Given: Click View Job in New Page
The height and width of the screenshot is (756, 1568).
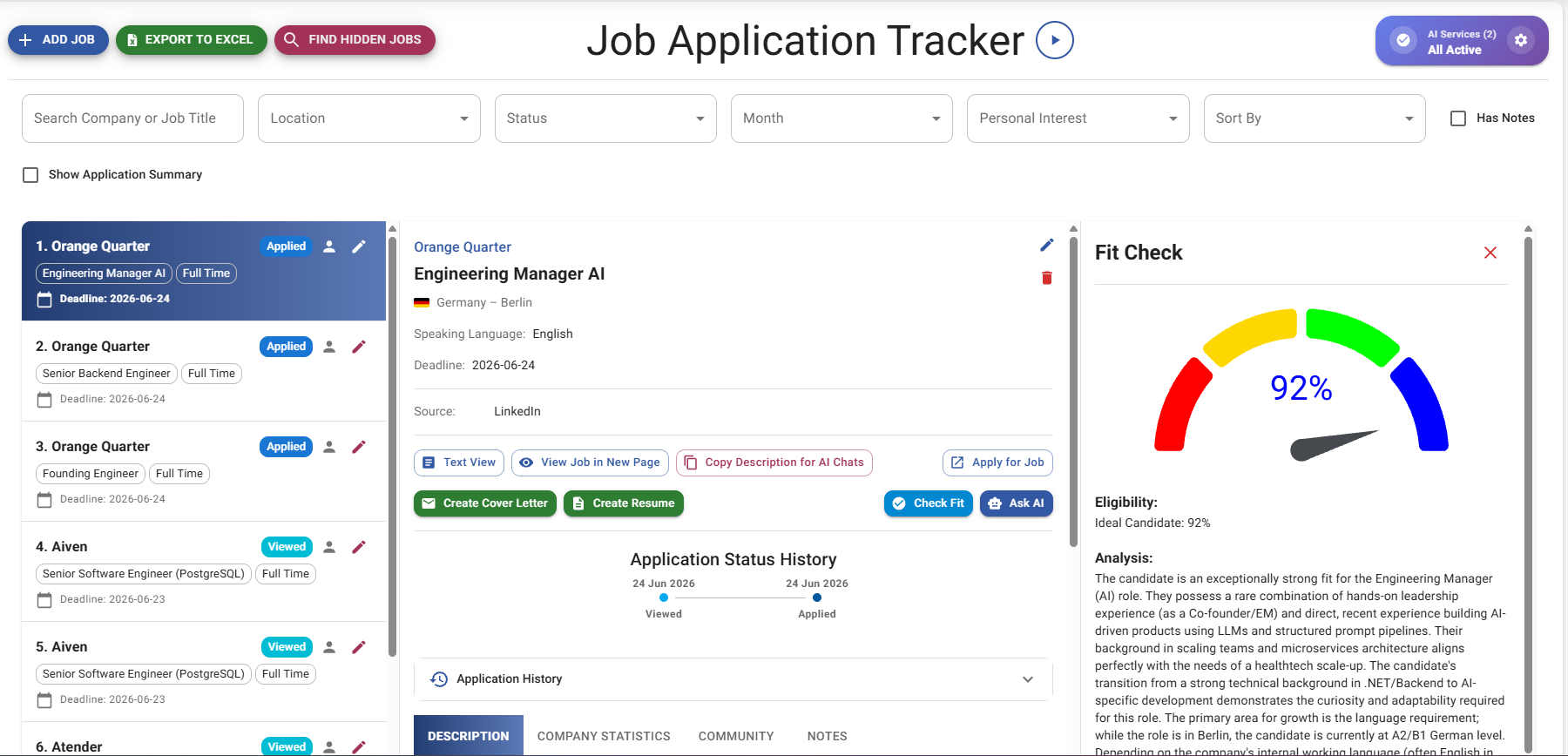Looking at the screenshot, I should pyautogui.click(x=590, y=462).
